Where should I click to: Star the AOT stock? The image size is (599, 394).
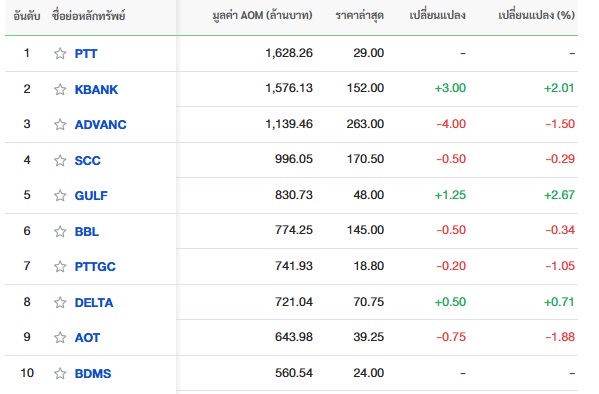pyautogui.click(x=60, y=337)
